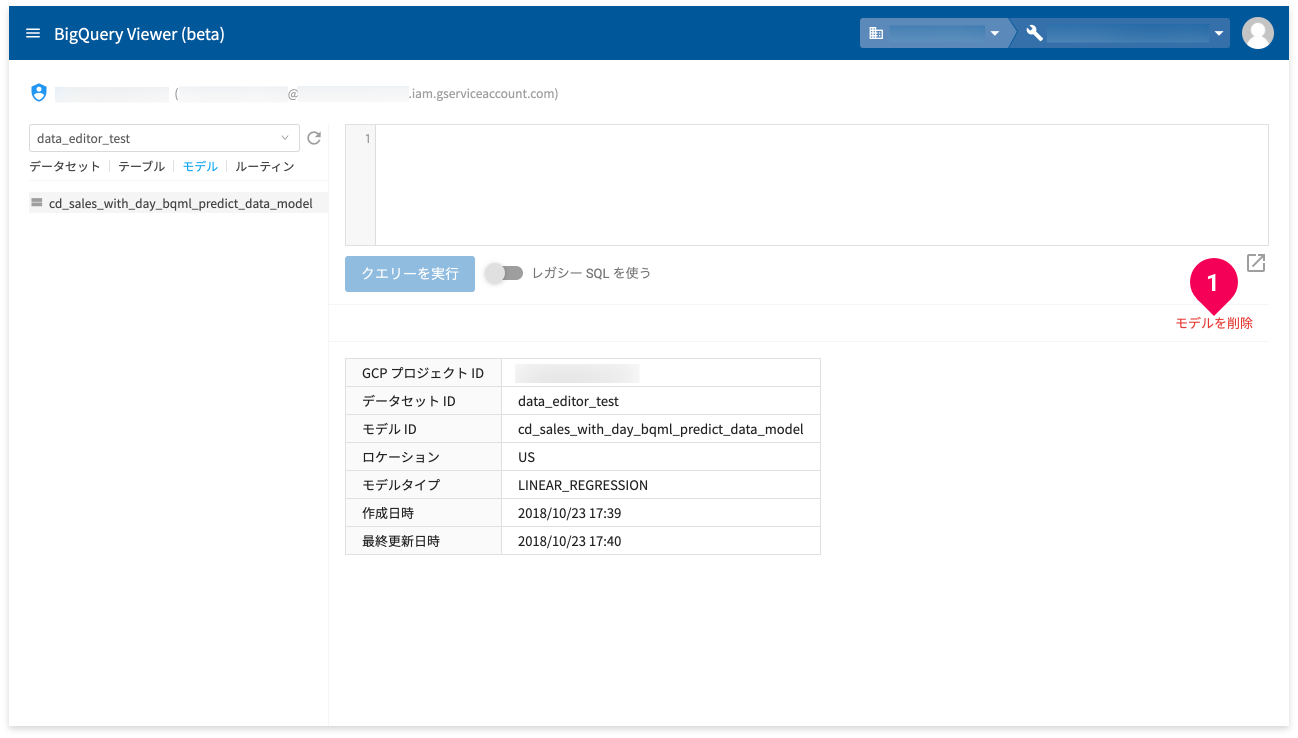This screenshot has height=738, width=1298.
Task: Click the モデルを削除 link
Action: click(x=1214, y=323)
